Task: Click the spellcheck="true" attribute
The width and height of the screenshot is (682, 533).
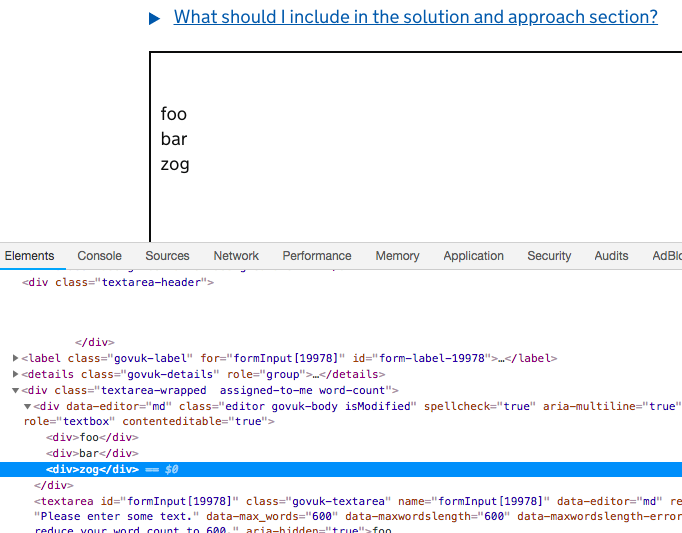Action: click(x=480, y=406)
